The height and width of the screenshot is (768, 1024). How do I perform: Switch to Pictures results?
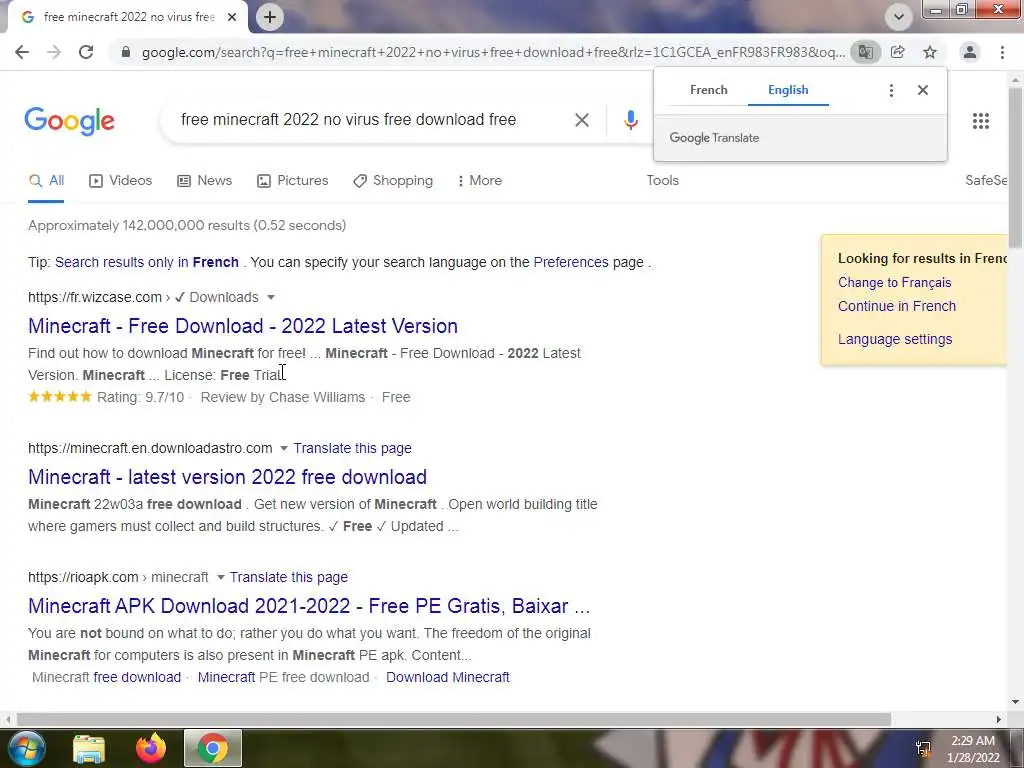pos(293,181)
